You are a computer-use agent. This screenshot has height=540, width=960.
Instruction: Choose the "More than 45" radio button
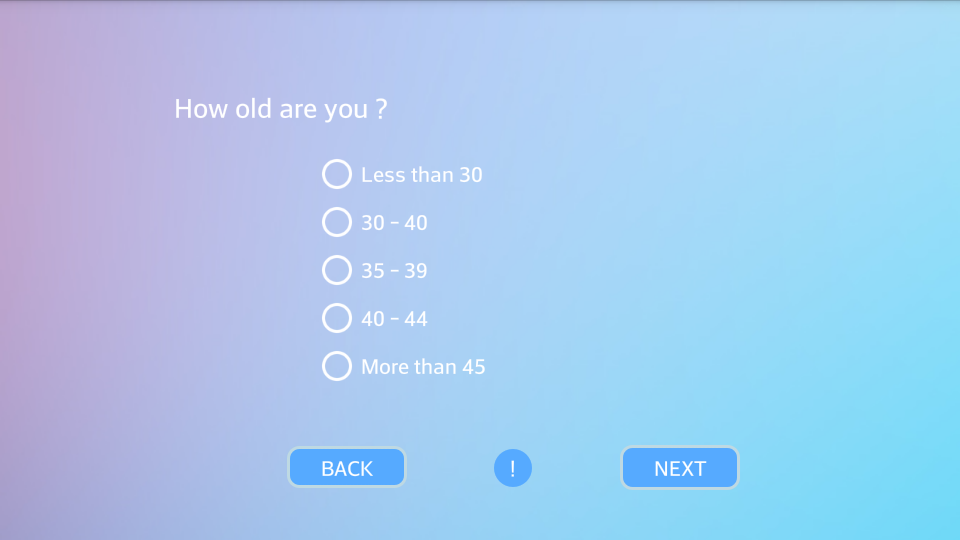coord(337,366)
